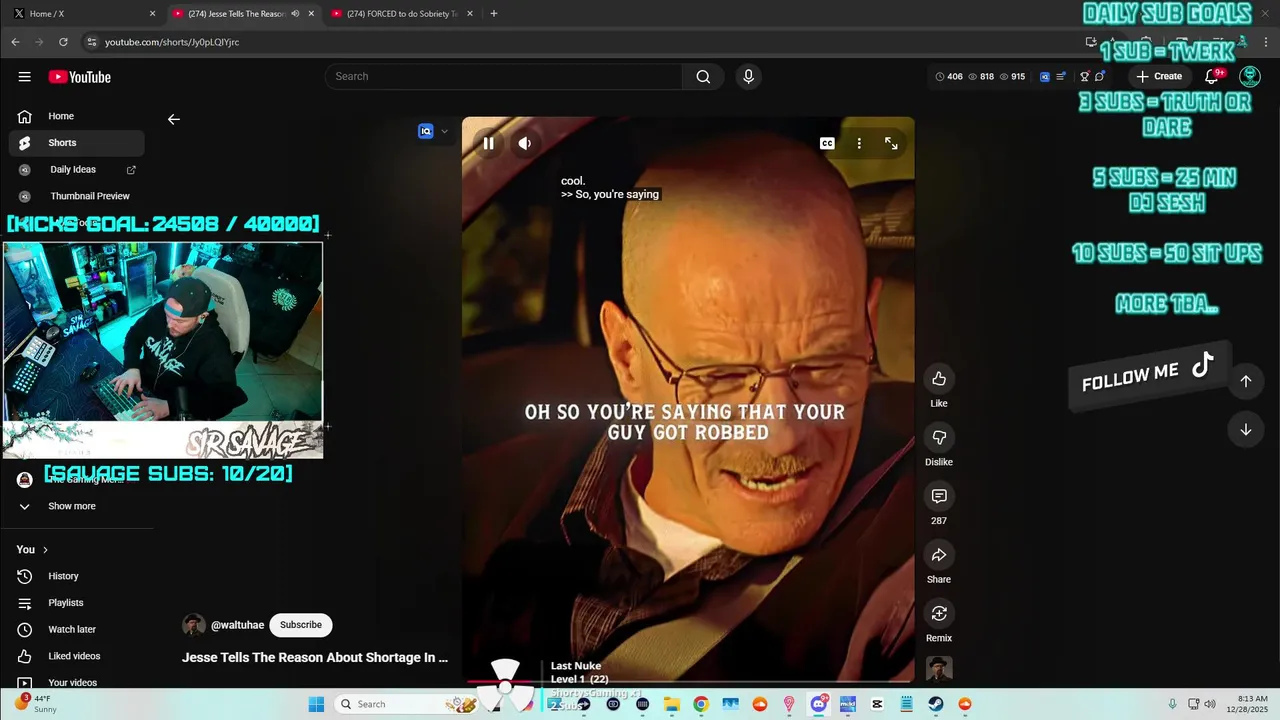Open the Windows Start menu
Viewport: 1280px width, 720px height.
pyautogui.click(x=316, y=704)
